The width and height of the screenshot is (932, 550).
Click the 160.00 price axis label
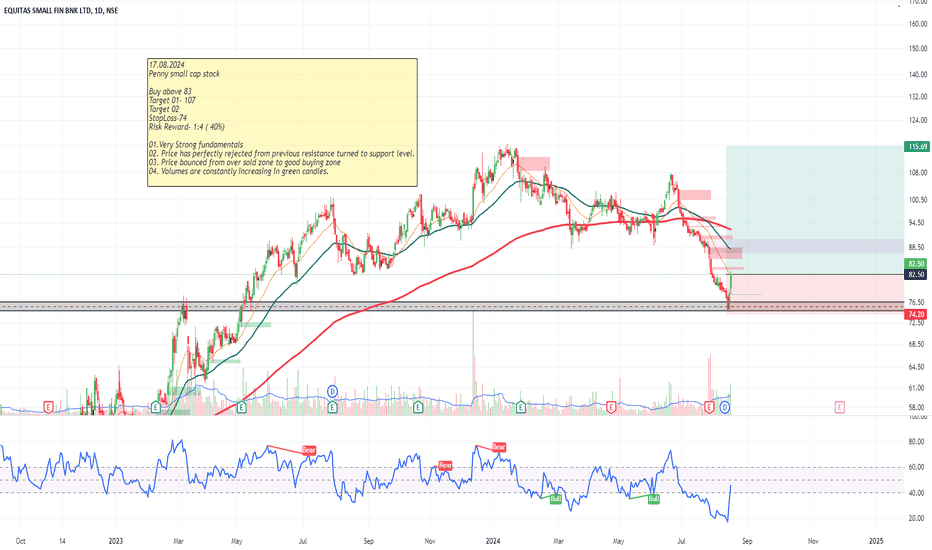coord(918,24)
